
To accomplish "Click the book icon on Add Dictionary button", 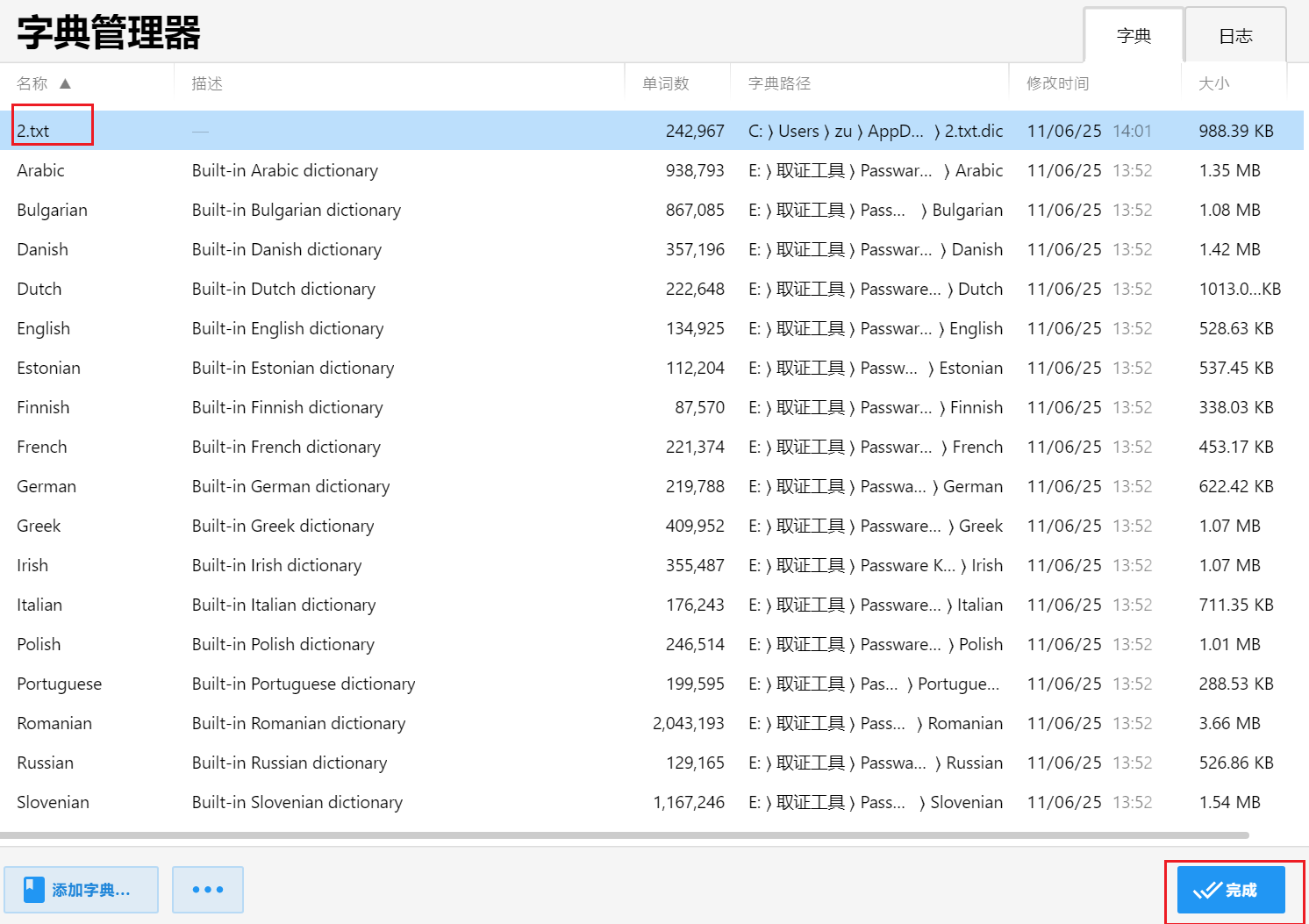I will (33, 890).
